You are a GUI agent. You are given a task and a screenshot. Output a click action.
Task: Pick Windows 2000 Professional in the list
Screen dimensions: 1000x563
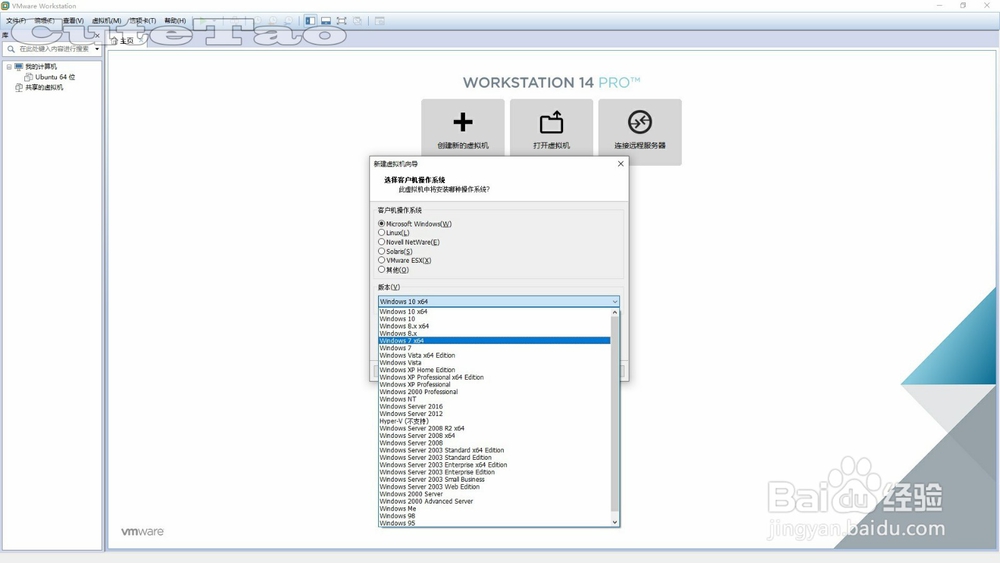tap(494, 392)
